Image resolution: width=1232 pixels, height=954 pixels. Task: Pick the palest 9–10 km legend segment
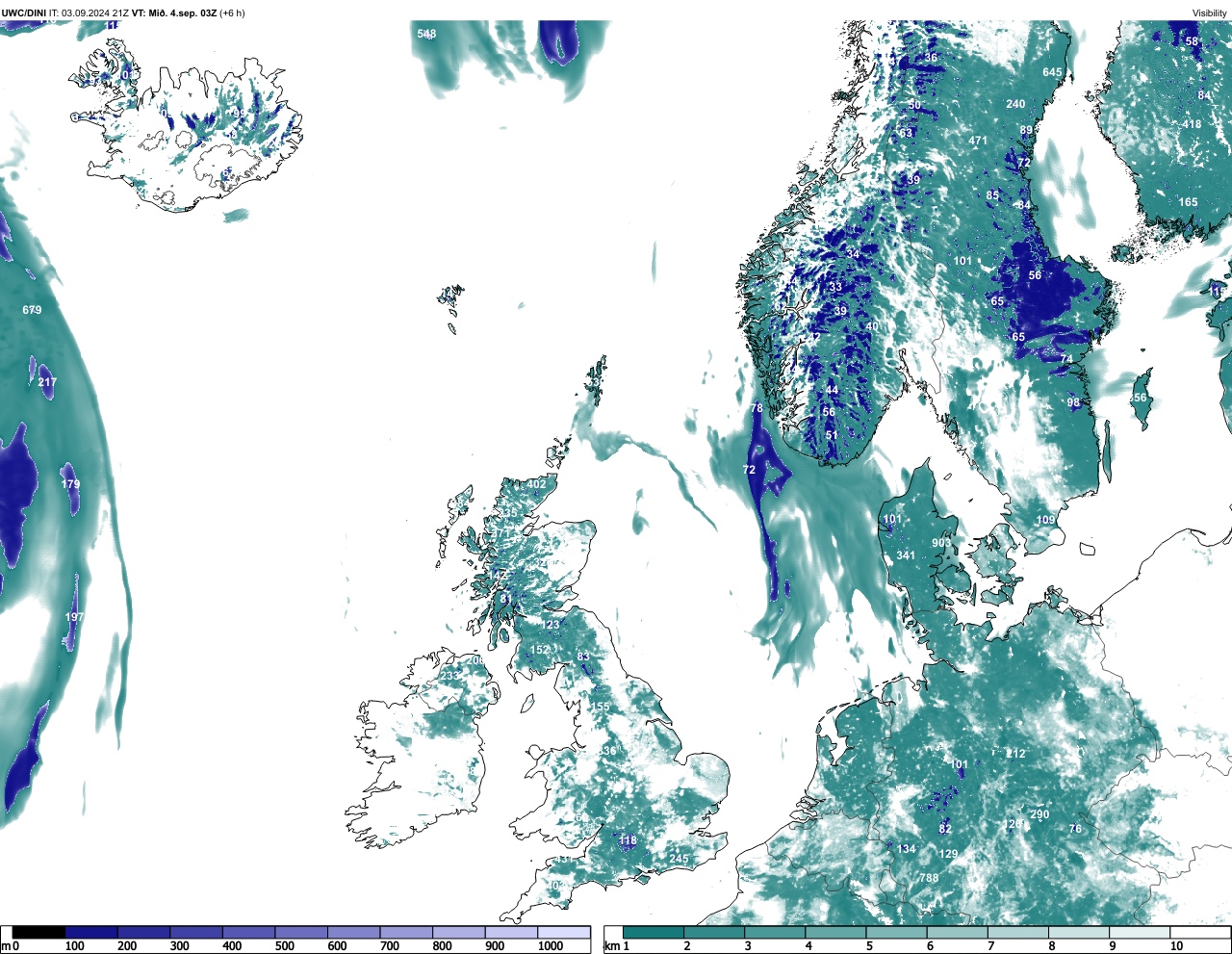pos(1141,932)
